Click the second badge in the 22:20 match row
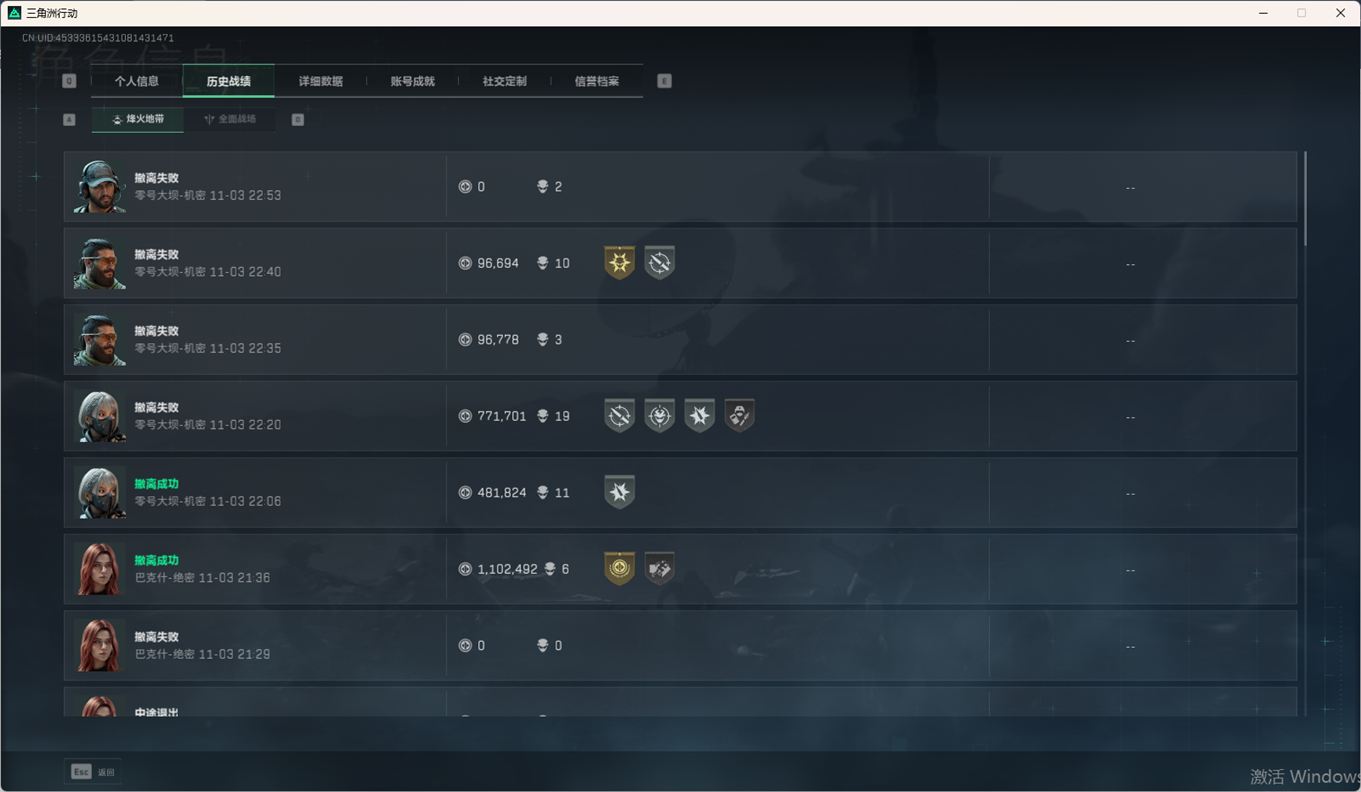 coord(659,416)
